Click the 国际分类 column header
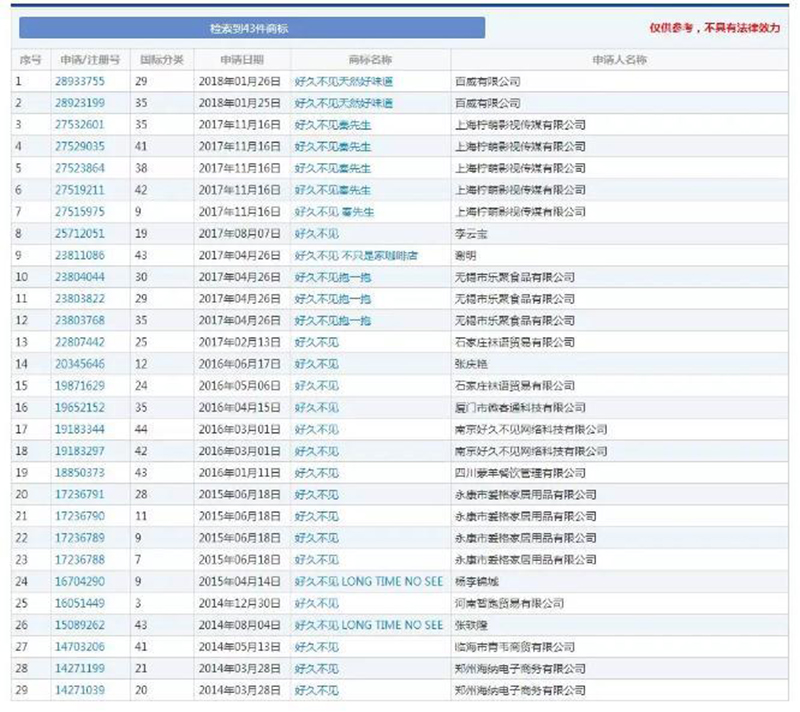Screen dimensions: 800x712 pos(161,60)
